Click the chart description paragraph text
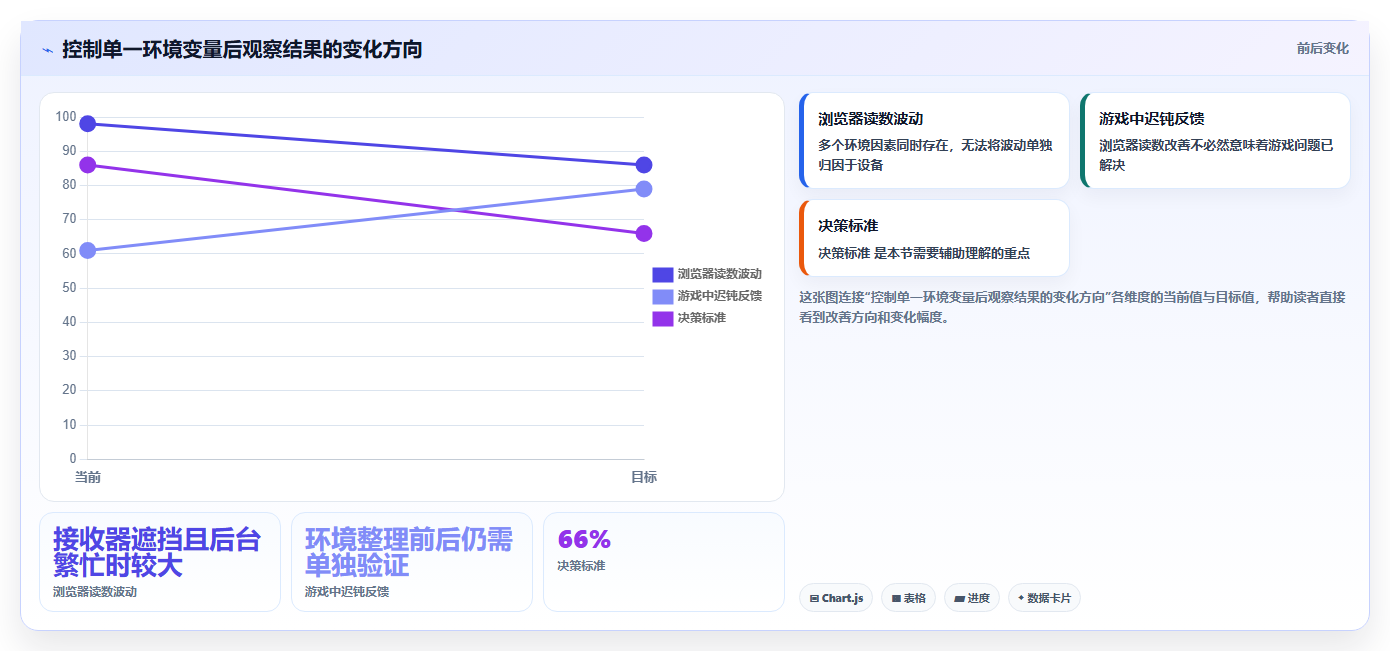The height and width of the screenshot is (651, 1390). click(x=1072, y=307)
